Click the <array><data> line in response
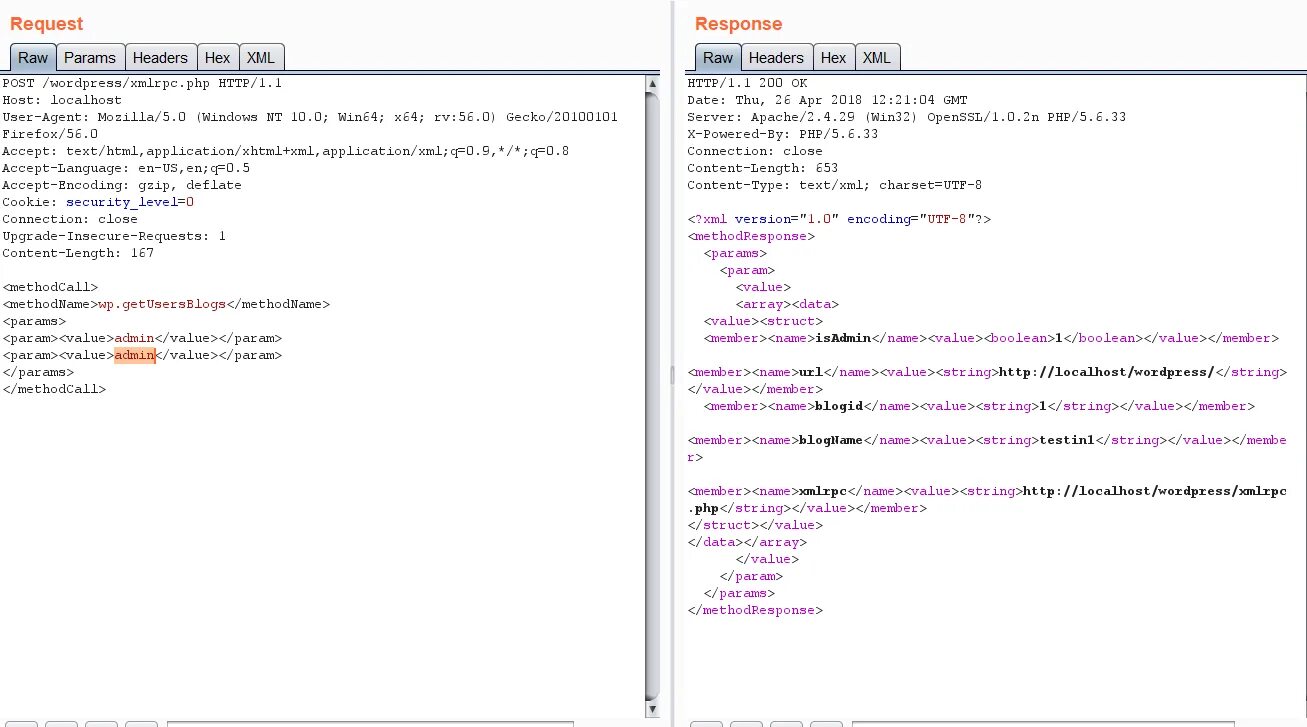 click(x=787, y=304)
